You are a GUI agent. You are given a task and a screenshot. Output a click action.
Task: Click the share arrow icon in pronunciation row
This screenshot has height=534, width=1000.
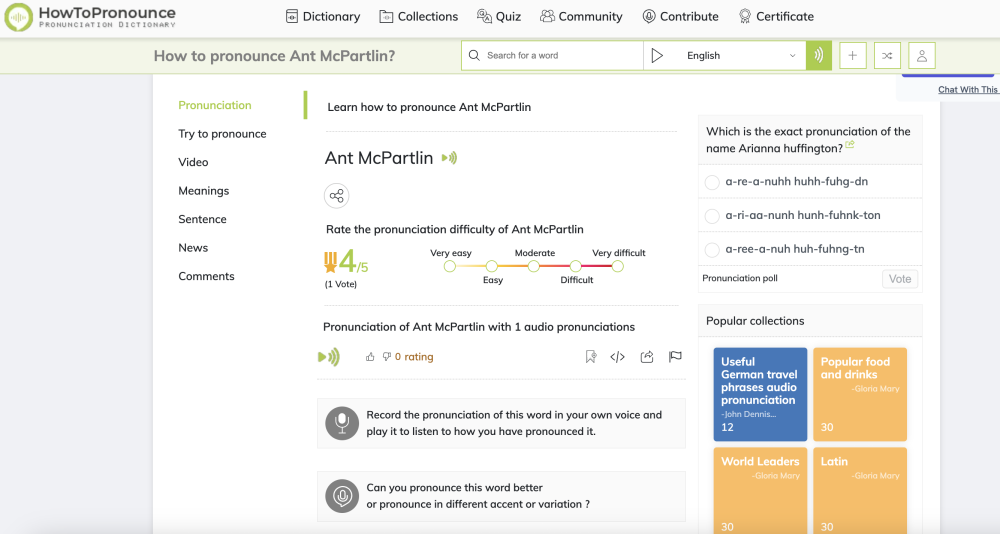(647, 357)
